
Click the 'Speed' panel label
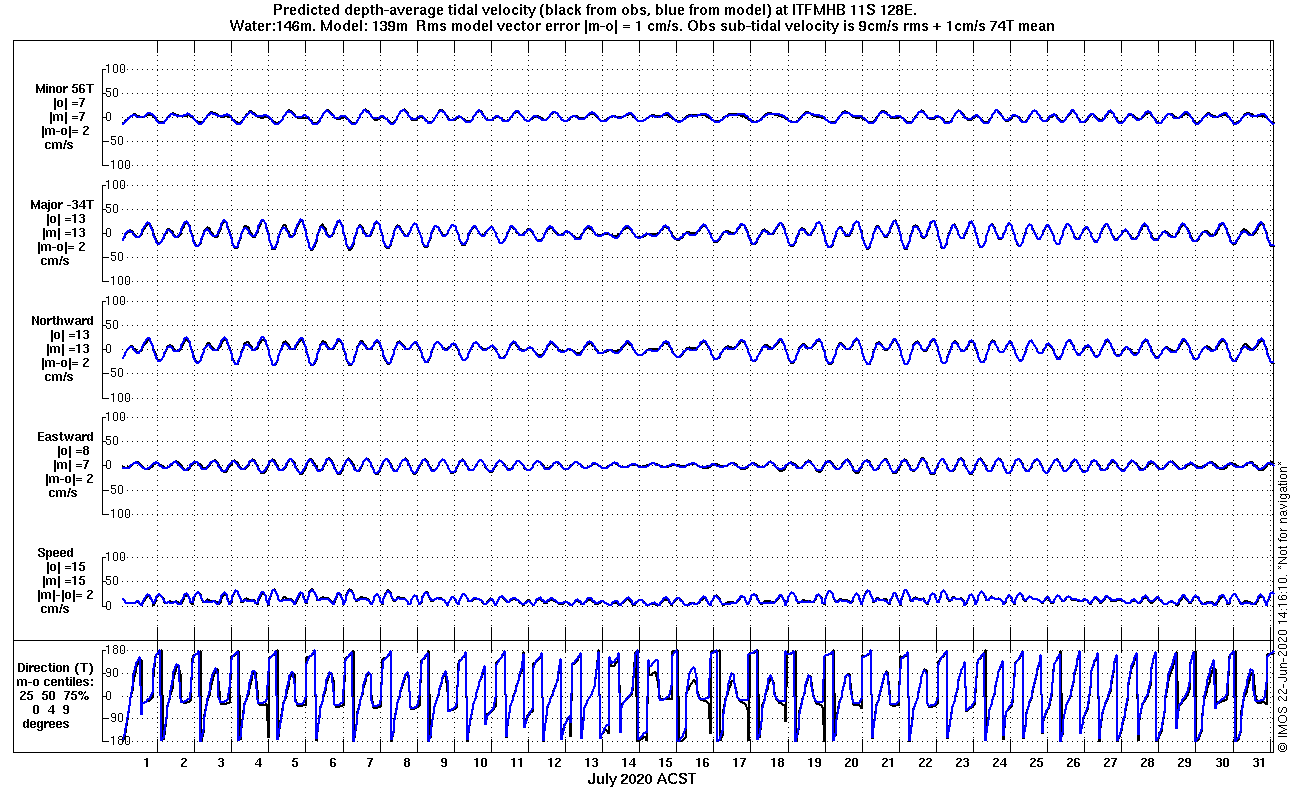(56, 553)
